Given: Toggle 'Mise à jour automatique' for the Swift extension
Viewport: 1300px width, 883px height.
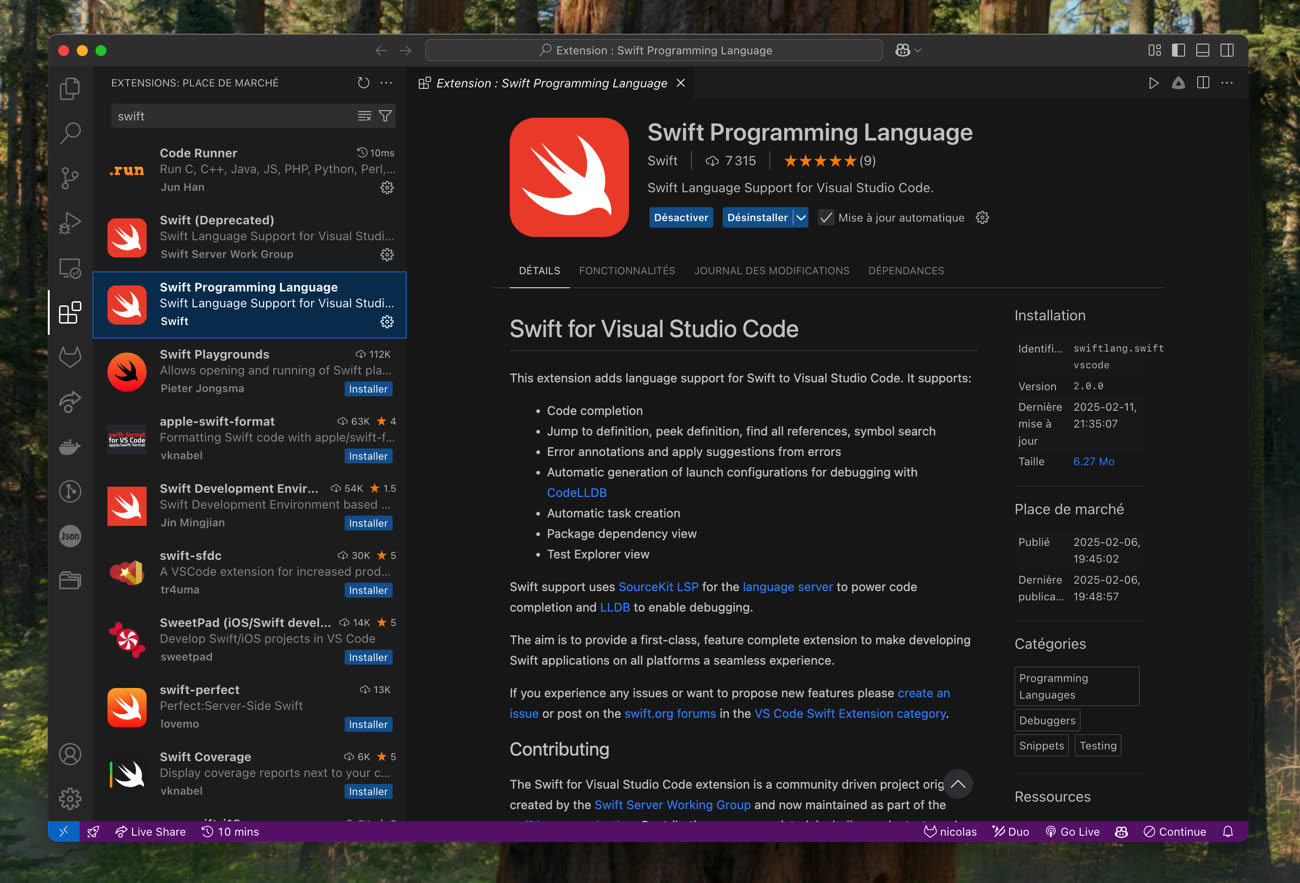Looking at the screenshot, I should coord(825,217).
